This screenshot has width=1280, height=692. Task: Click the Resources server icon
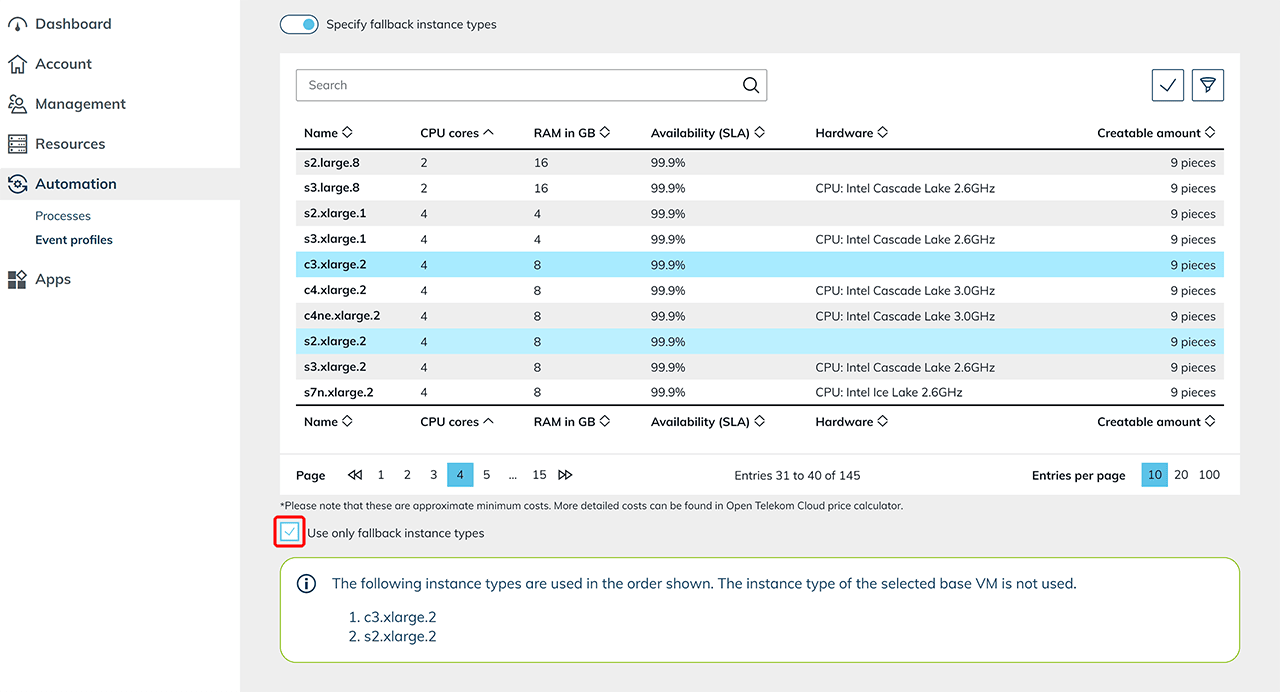pyautogui.click(x=17, y=144)
